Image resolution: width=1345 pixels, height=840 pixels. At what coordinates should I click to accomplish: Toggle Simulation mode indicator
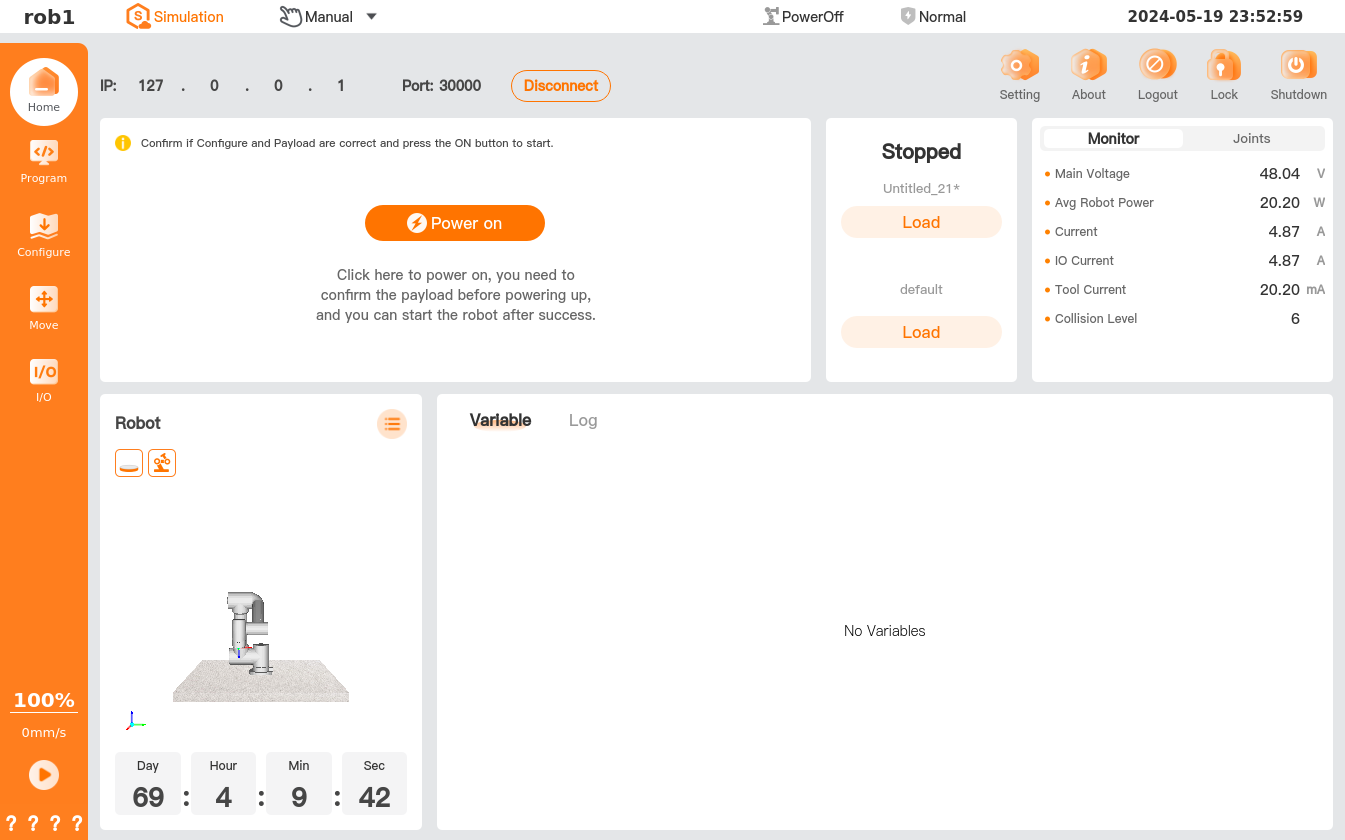coord(175,16)
